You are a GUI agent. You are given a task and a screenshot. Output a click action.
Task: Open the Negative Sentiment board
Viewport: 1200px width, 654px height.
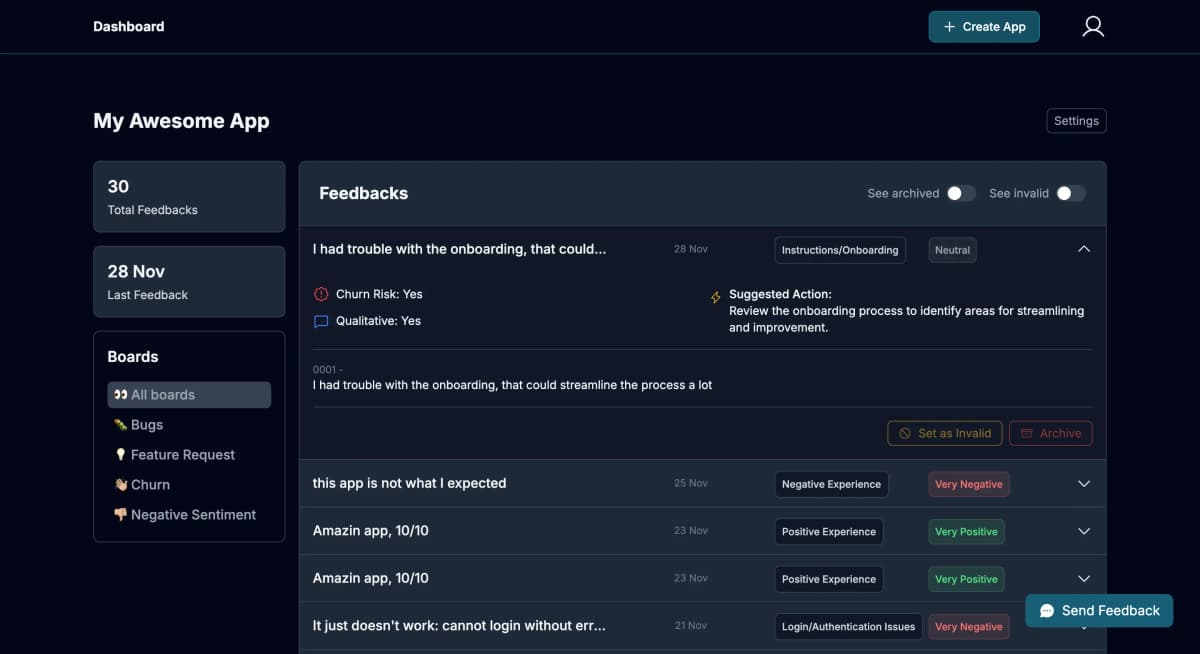click(x=193, y=515)
